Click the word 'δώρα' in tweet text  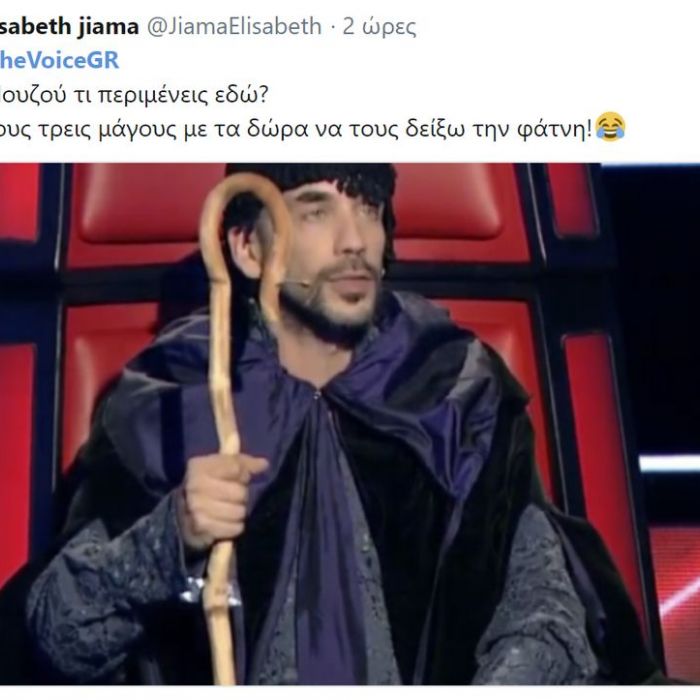[278, 129]
